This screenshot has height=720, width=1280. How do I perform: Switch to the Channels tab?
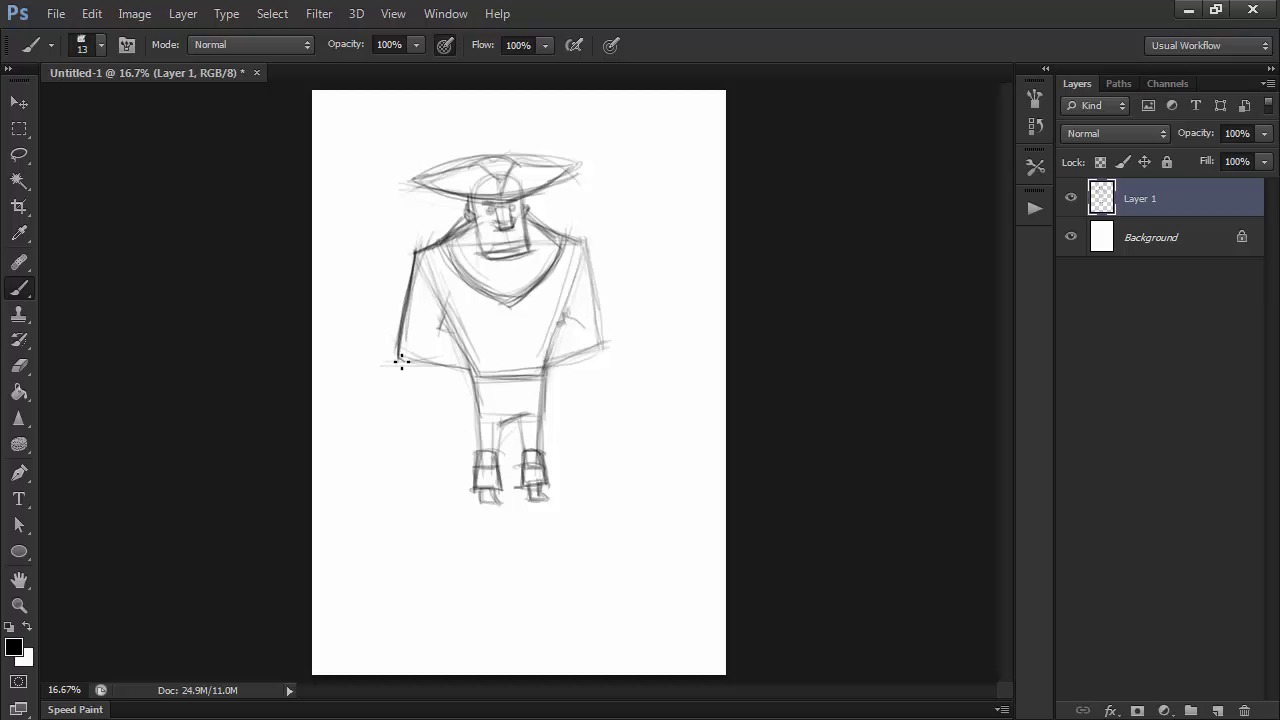[x=1167, y=84]
